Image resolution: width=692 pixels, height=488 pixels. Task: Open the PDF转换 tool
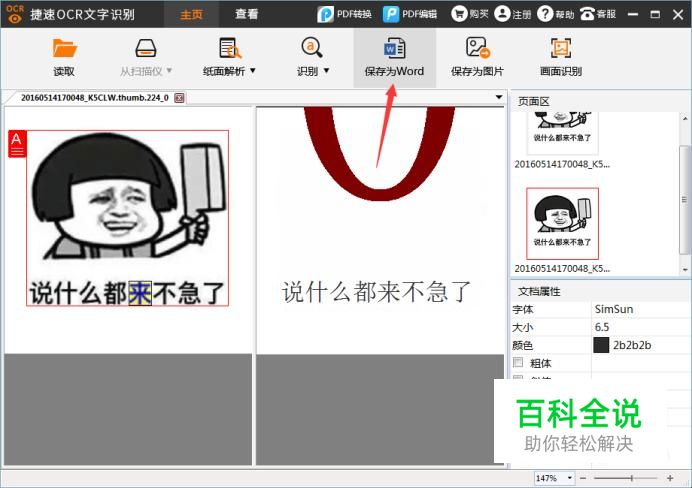344,14
